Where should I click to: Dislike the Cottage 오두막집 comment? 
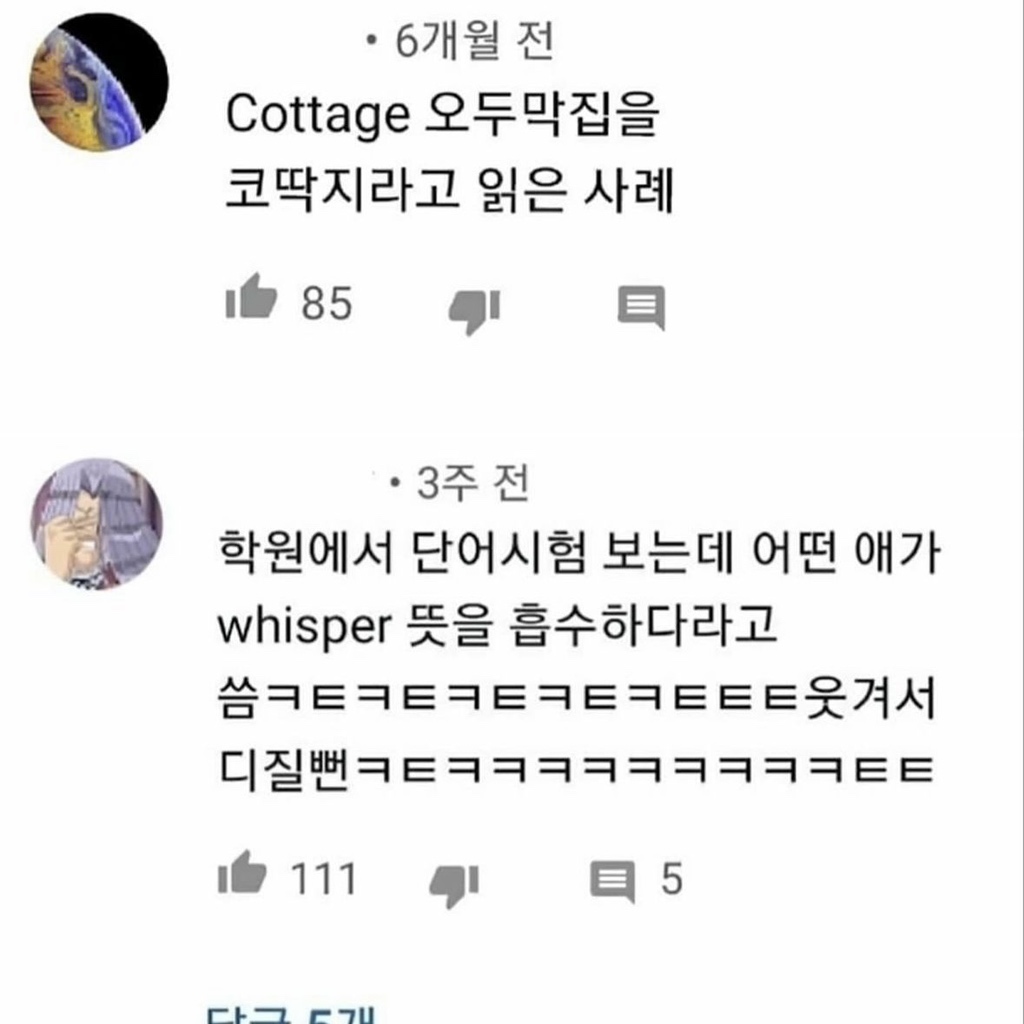[x=475, y=312]
